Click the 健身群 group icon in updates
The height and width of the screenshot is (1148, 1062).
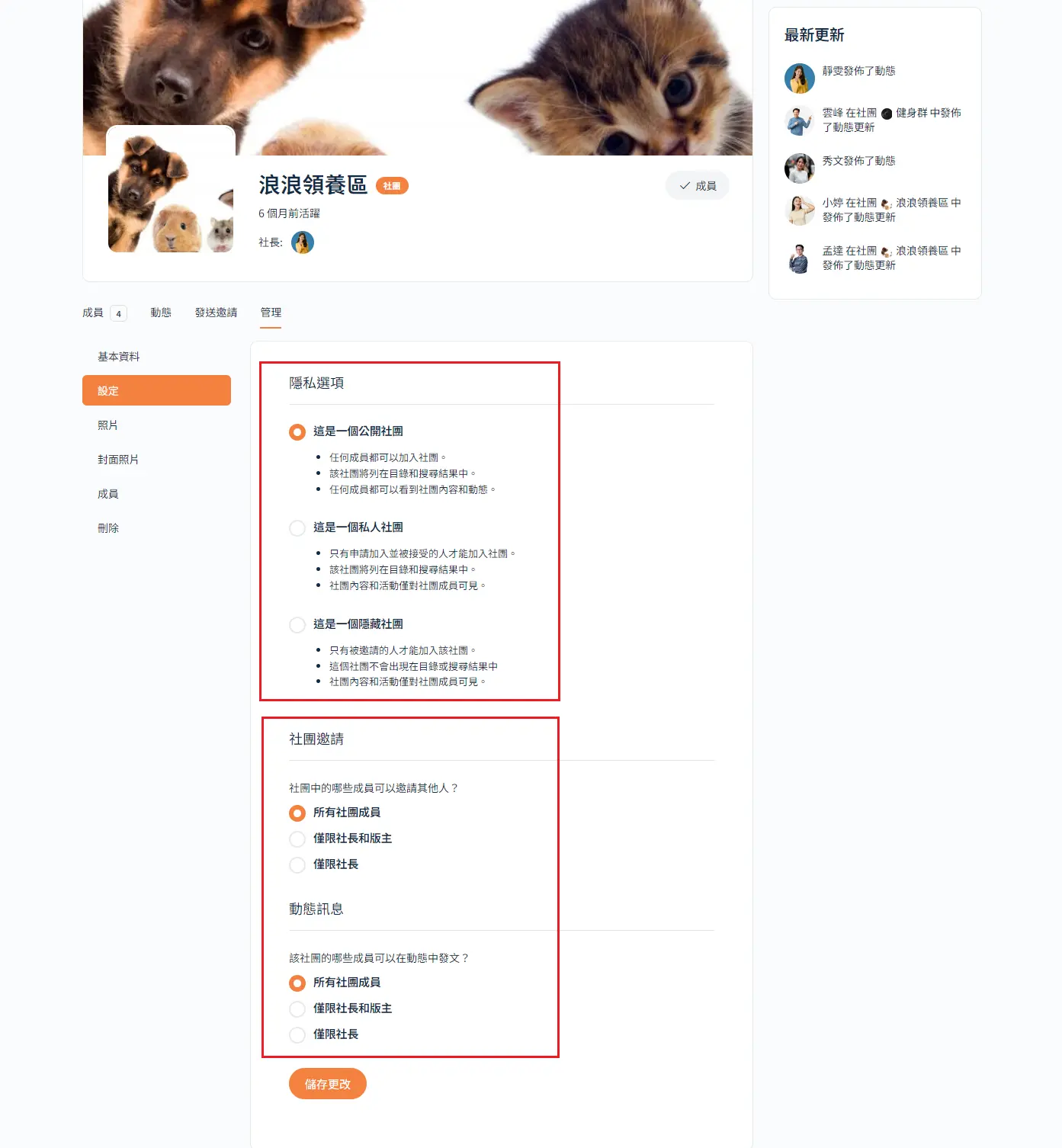coord(887,114)
